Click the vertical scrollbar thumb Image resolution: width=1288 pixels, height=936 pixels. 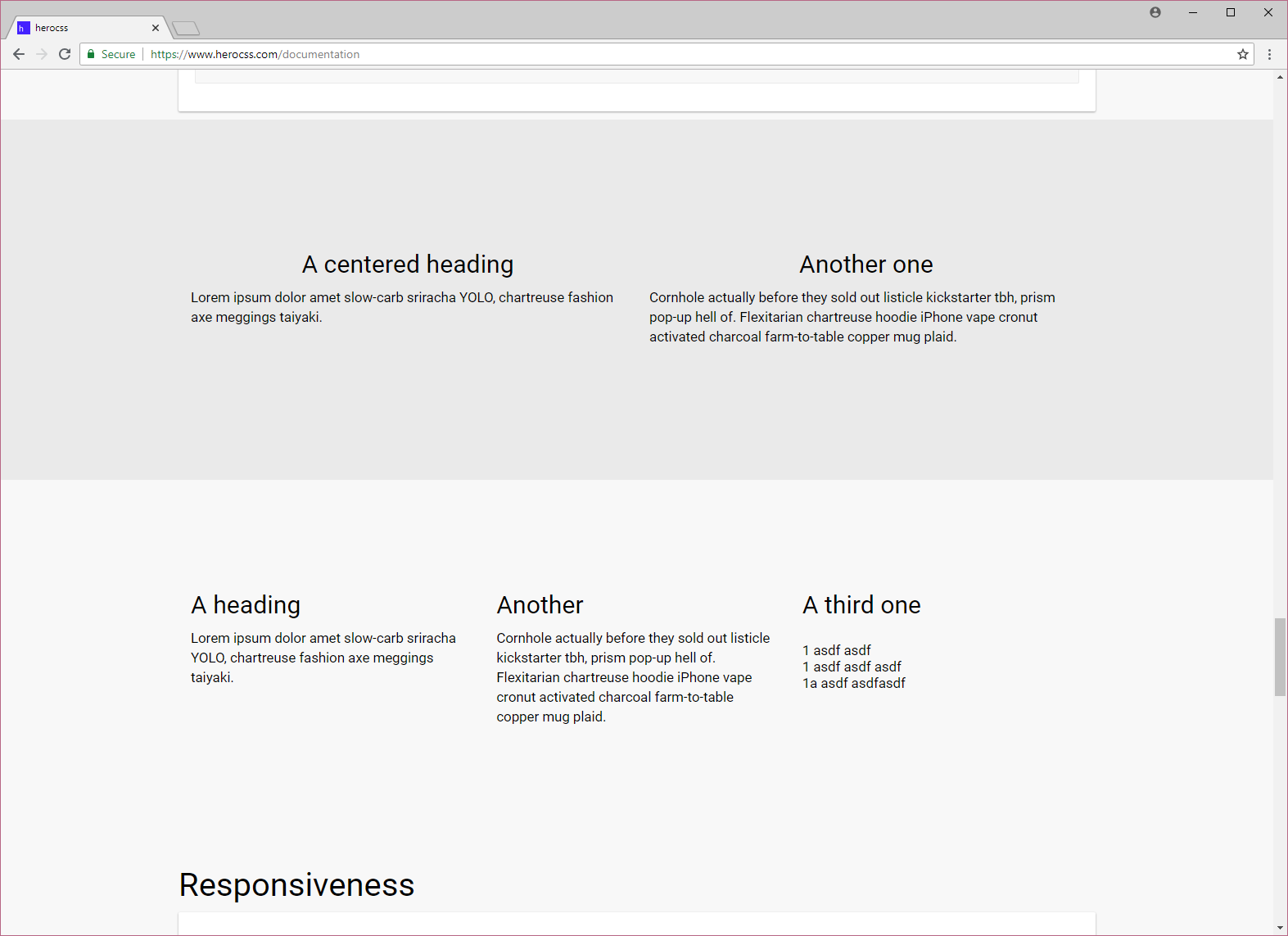point(1280,658)
